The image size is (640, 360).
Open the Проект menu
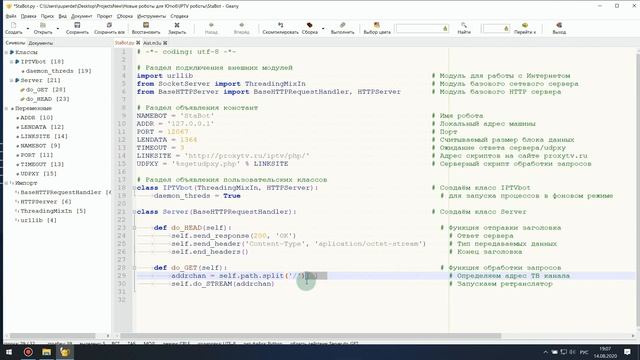(x=104, y=16)
